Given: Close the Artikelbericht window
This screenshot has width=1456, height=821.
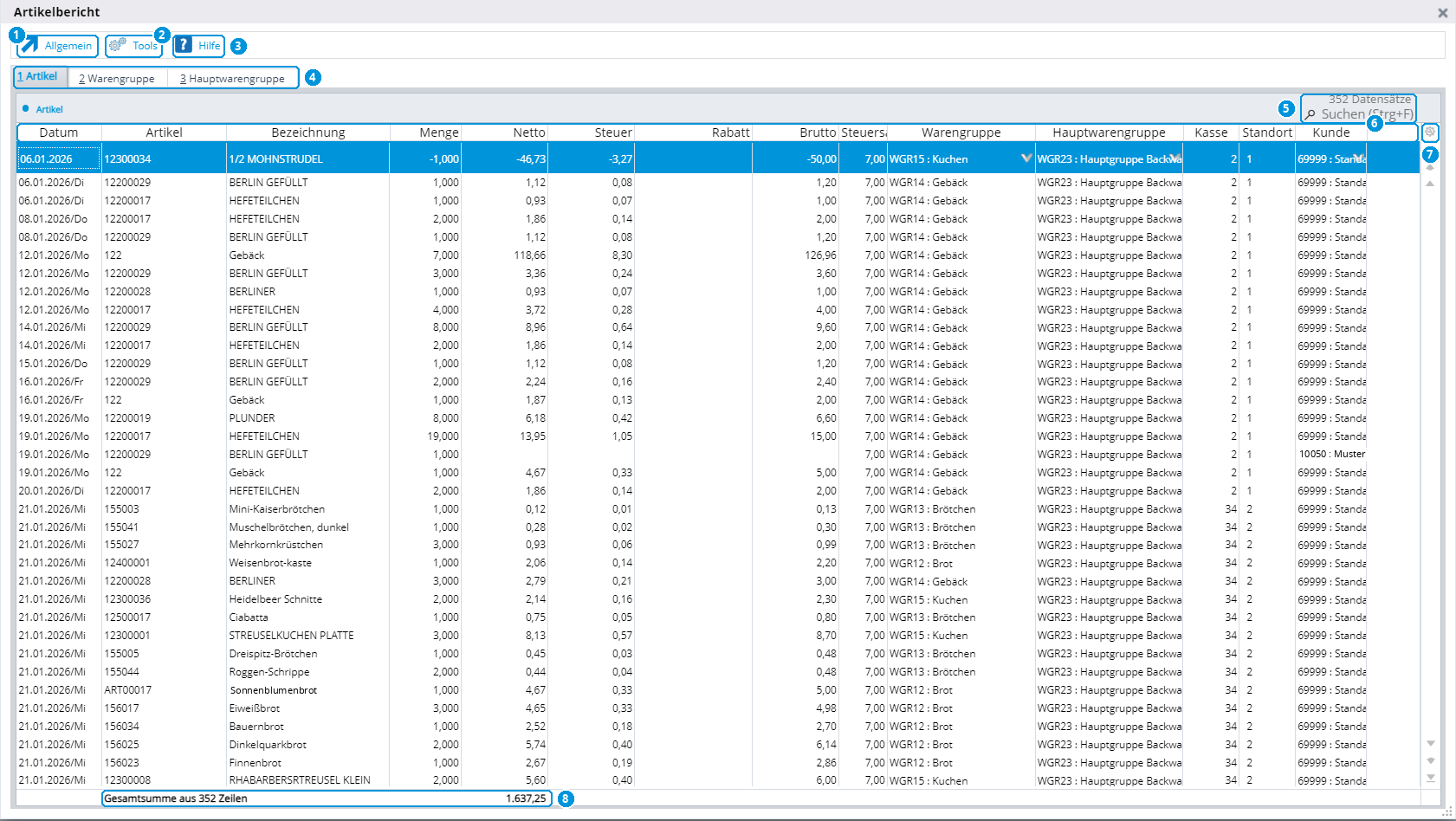Looking at the screenshot, I should (1442, 13).
